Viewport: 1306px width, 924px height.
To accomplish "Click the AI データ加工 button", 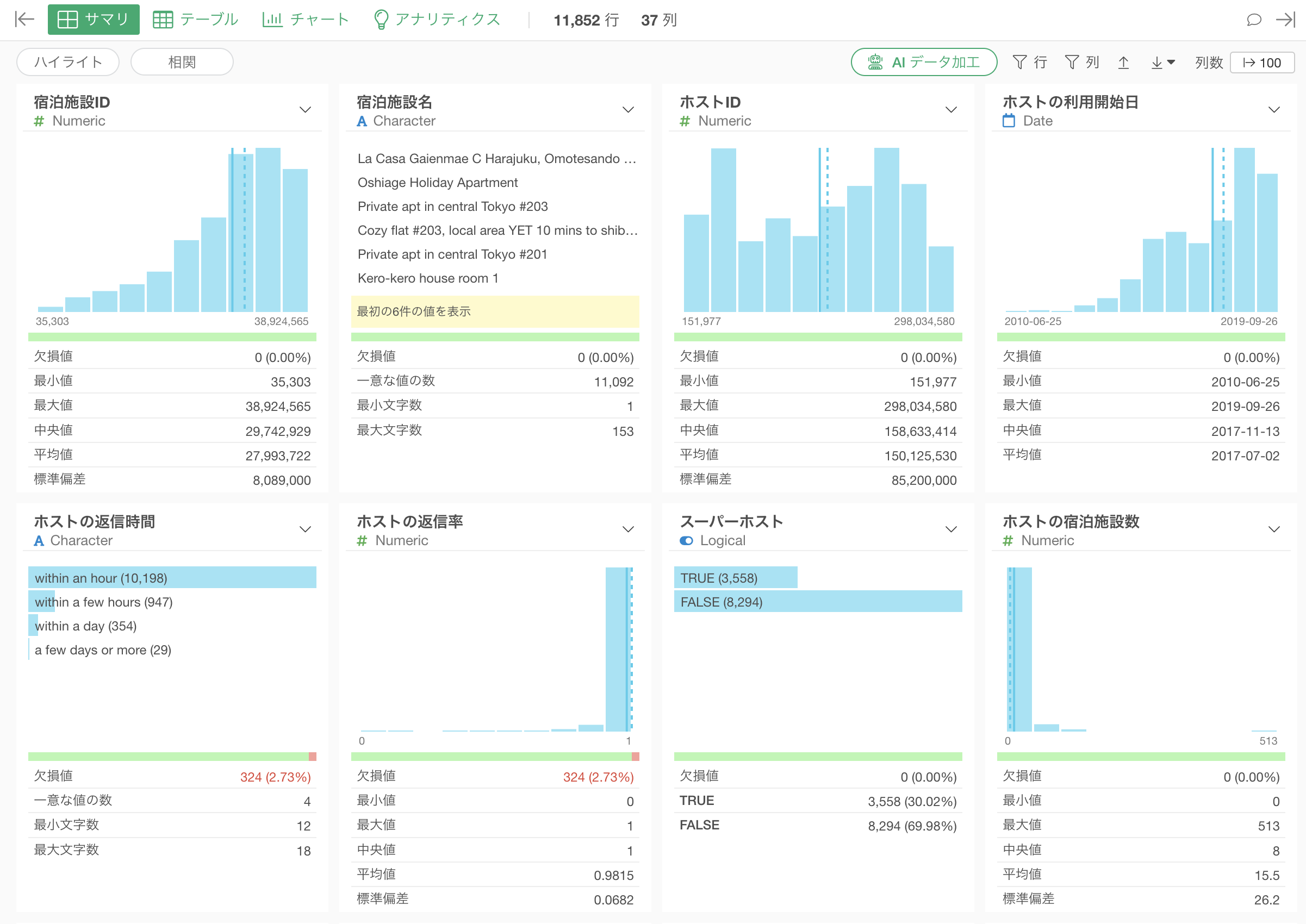I will [923, 61].
